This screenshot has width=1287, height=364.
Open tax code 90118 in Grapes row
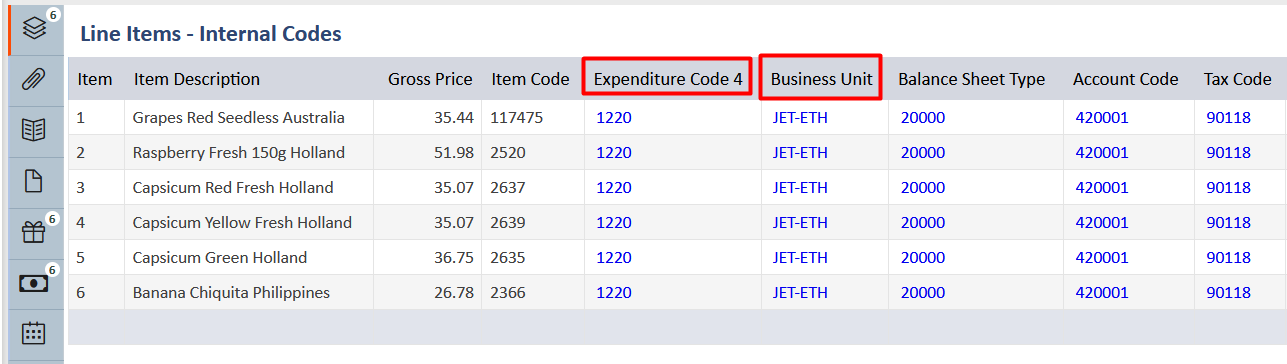pyautogui.click(x=1228, y=118)
